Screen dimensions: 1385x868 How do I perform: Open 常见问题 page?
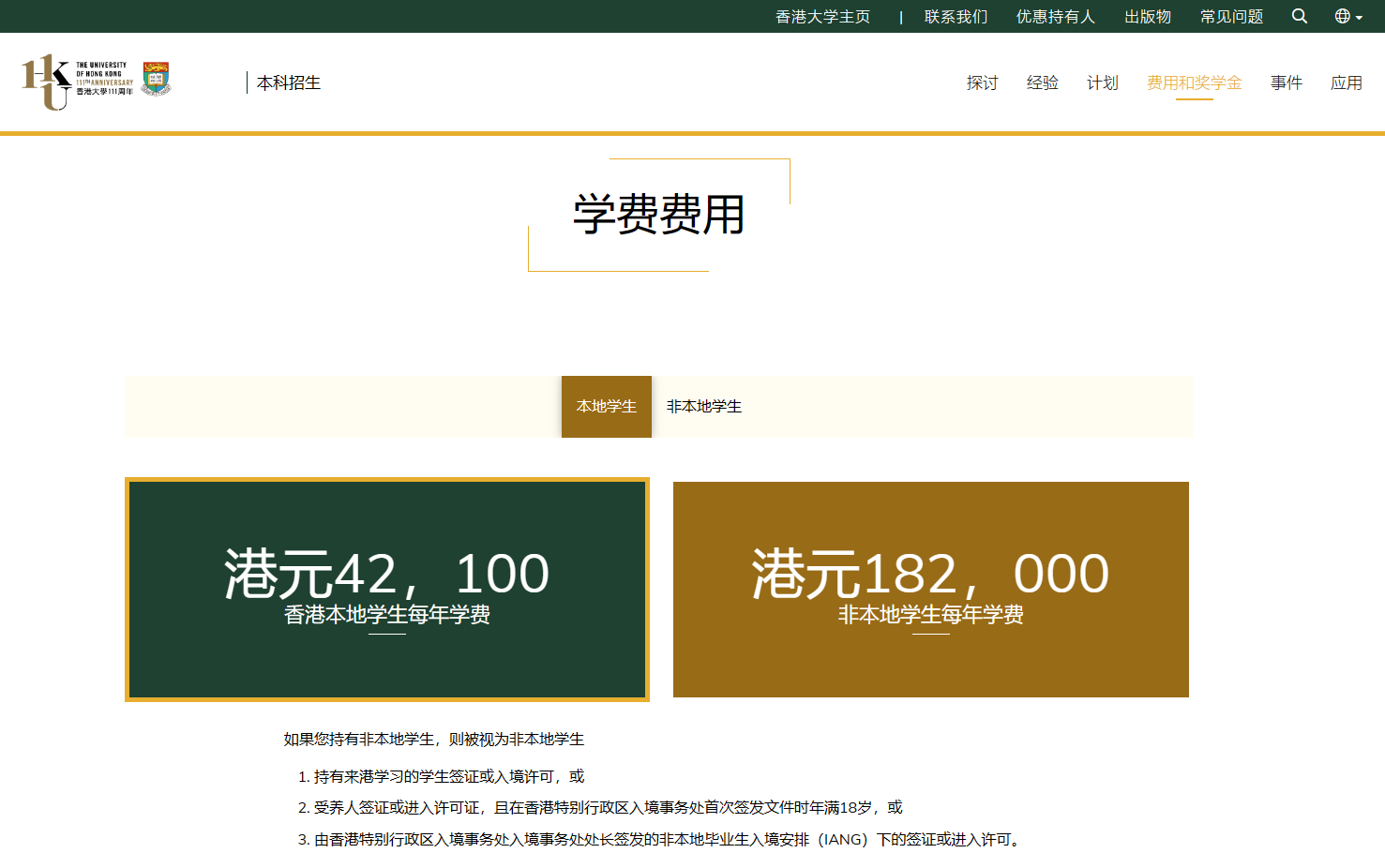(1231, 17)
